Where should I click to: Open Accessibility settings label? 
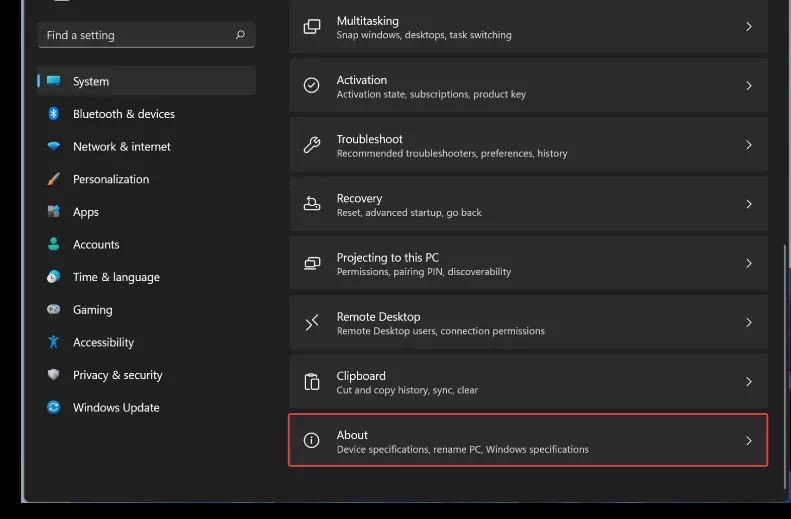(x=103, y=342)
